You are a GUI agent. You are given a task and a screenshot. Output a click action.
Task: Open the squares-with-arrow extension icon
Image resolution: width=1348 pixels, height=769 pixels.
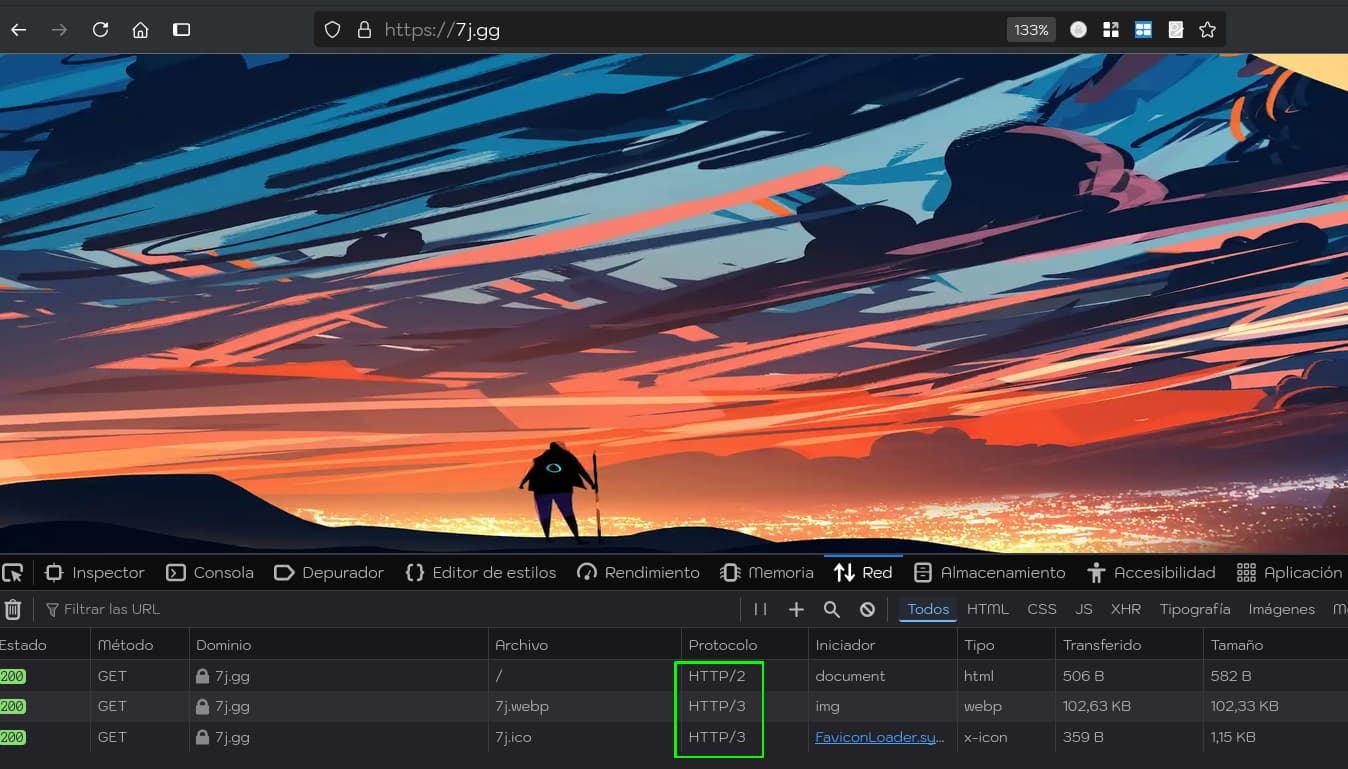[1110, 30]
